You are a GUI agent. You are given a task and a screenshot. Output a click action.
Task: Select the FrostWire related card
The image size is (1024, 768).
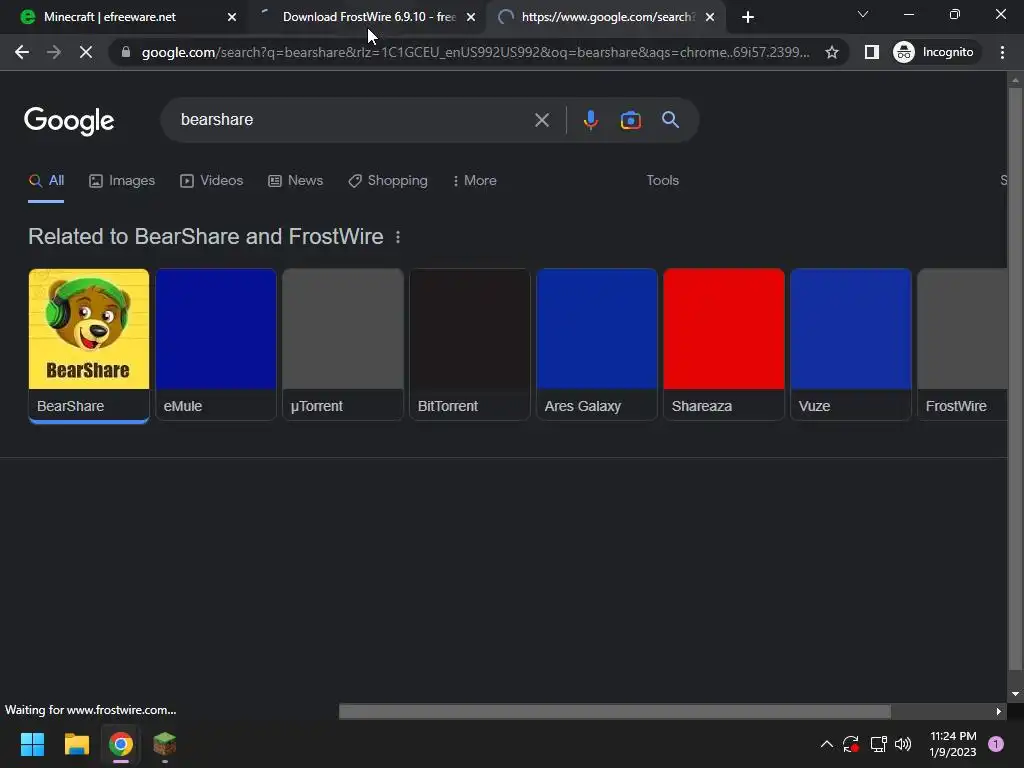[963, 345]
